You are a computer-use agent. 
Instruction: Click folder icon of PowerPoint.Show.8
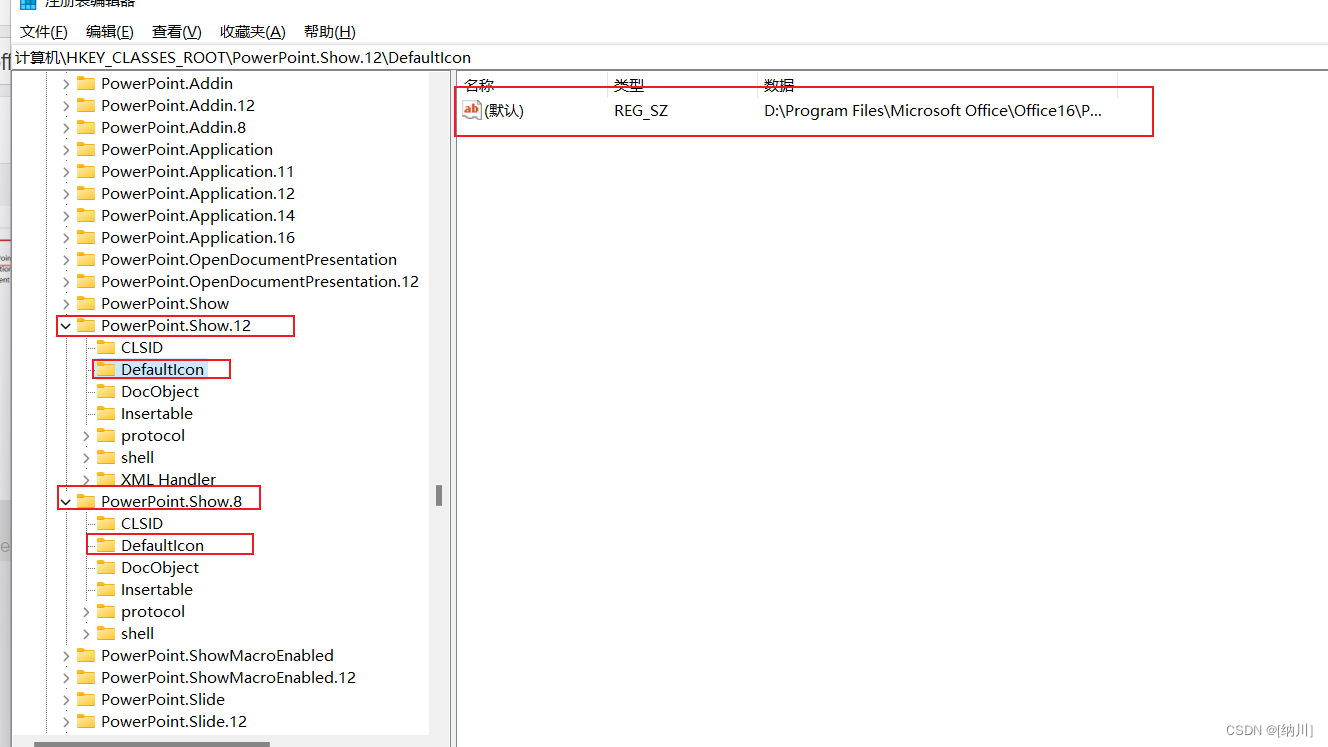click(86, 502)
